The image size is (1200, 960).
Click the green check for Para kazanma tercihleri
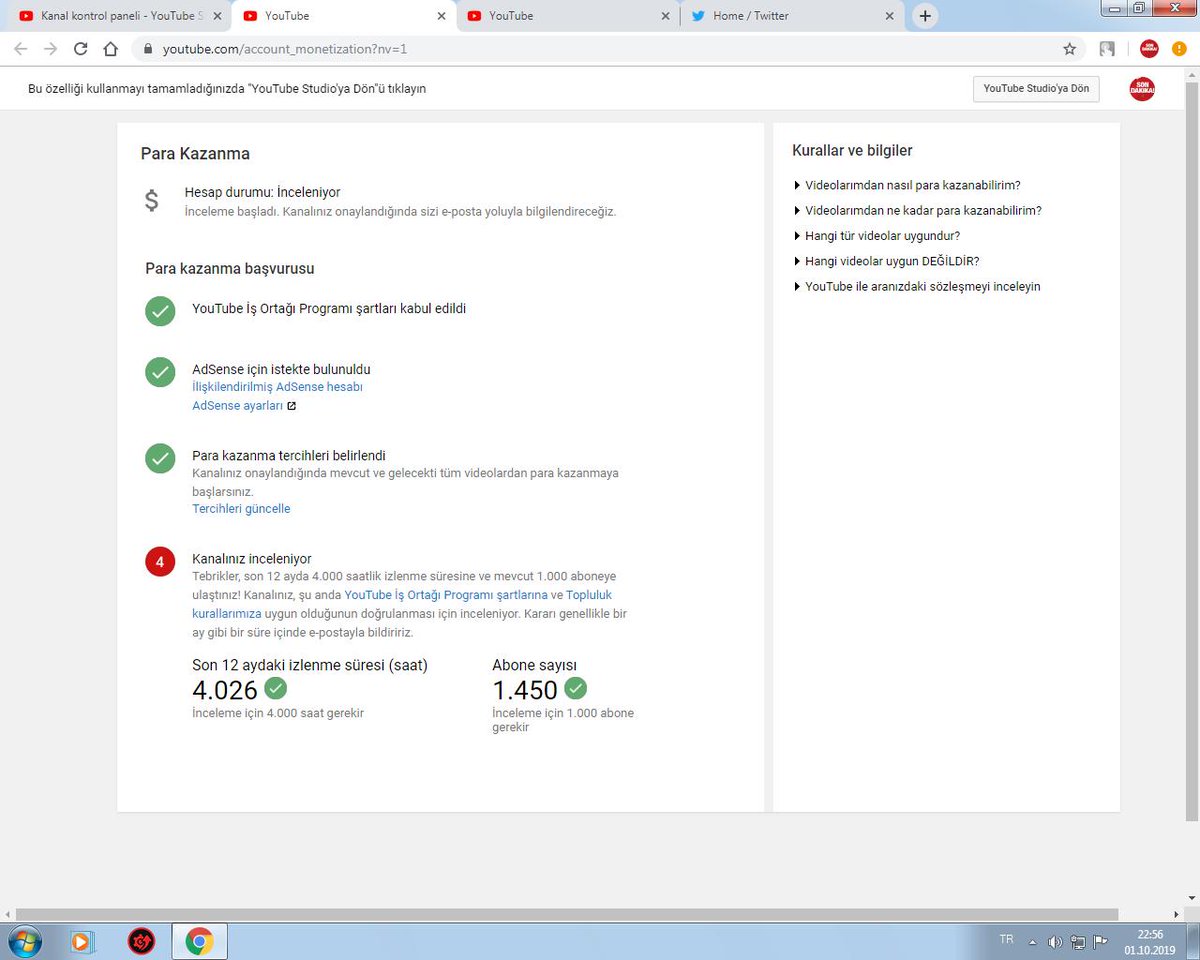160,459
